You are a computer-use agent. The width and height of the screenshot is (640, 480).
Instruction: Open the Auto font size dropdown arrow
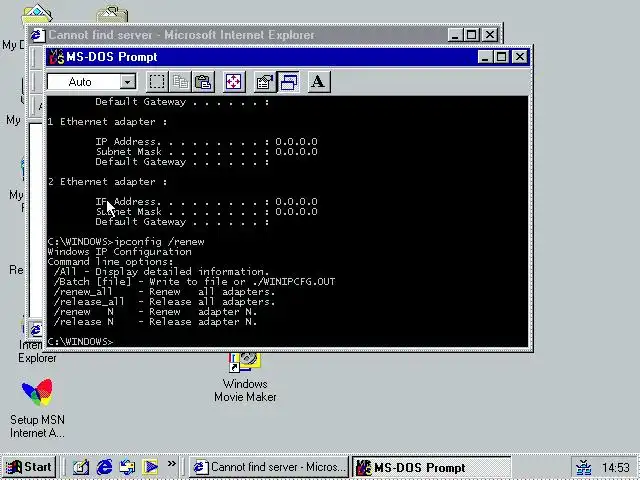(x=128, y=82)
